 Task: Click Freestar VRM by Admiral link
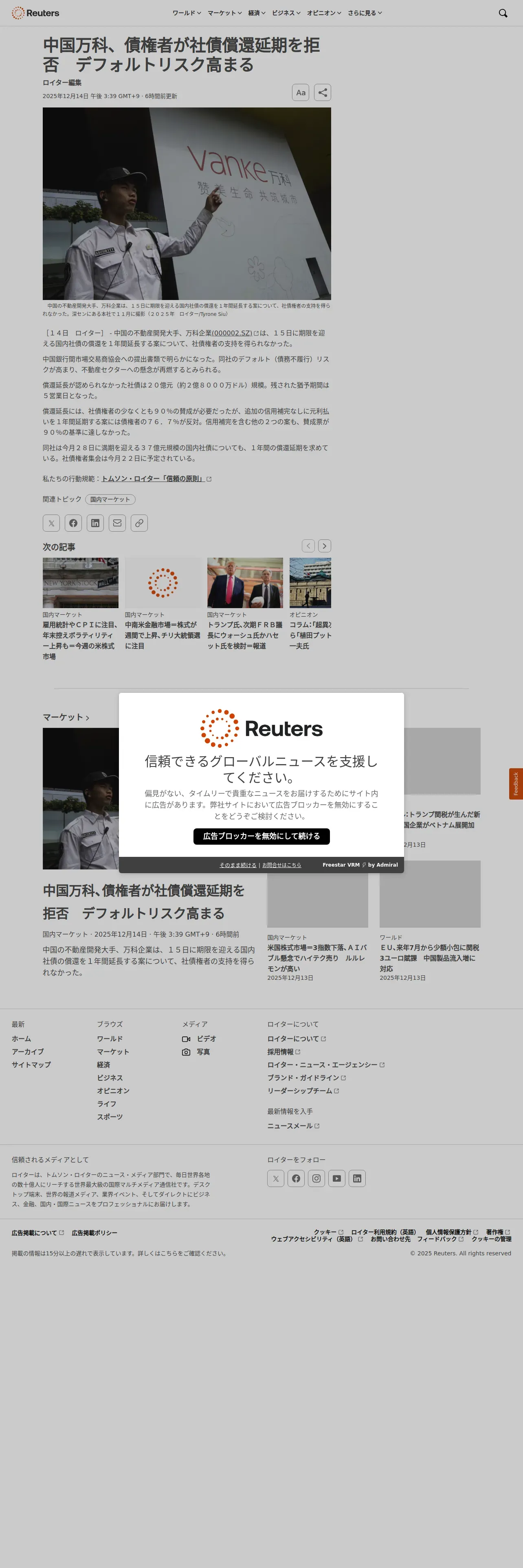tap(360, 865)
